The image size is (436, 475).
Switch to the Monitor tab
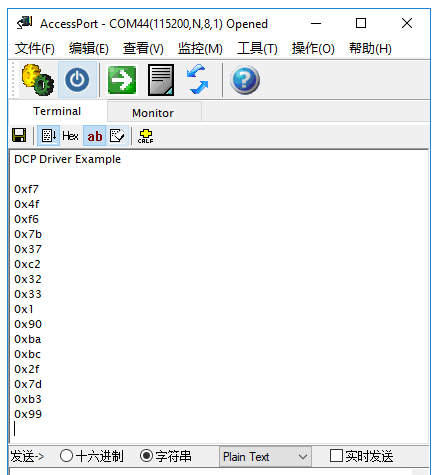pos(153,113)
